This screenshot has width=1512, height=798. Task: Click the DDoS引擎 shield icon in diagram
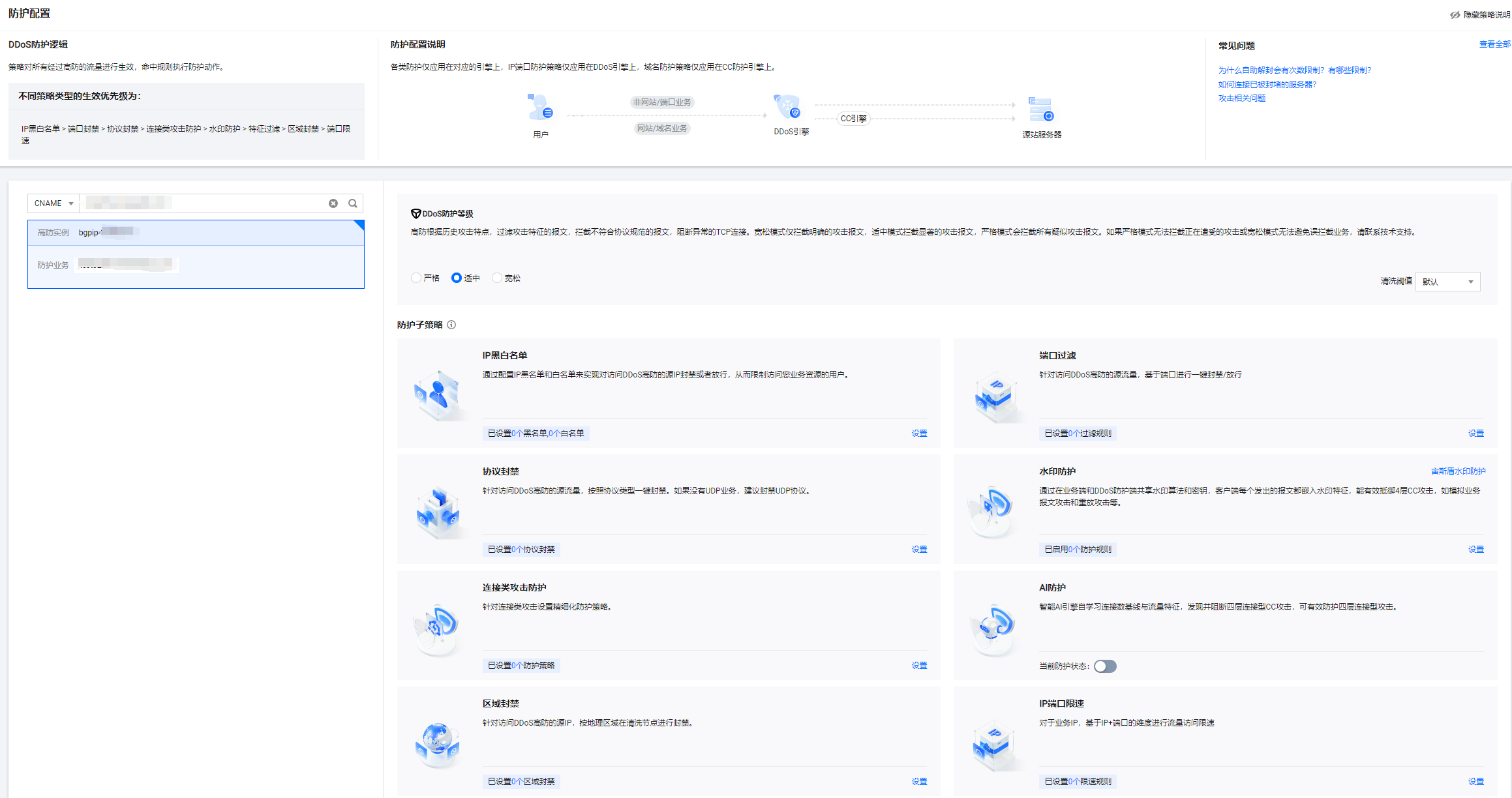[787, 107]
